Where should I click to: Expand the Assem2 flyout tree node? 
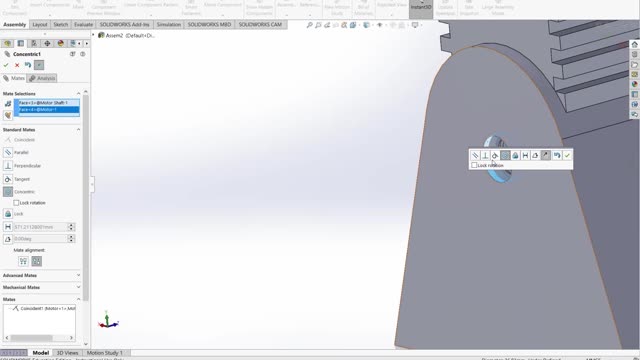pyautogui.click(x=93, y=35)
